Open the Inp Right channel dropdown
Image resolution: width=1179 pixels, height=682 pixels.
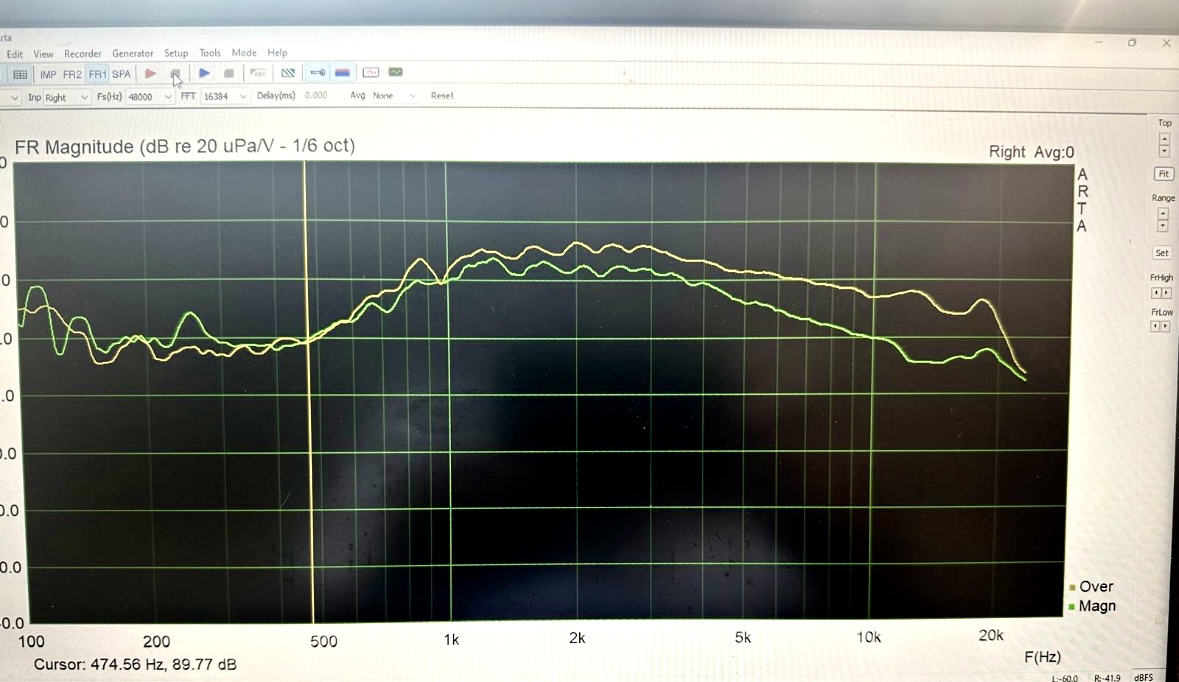click(x=66, y=97)
